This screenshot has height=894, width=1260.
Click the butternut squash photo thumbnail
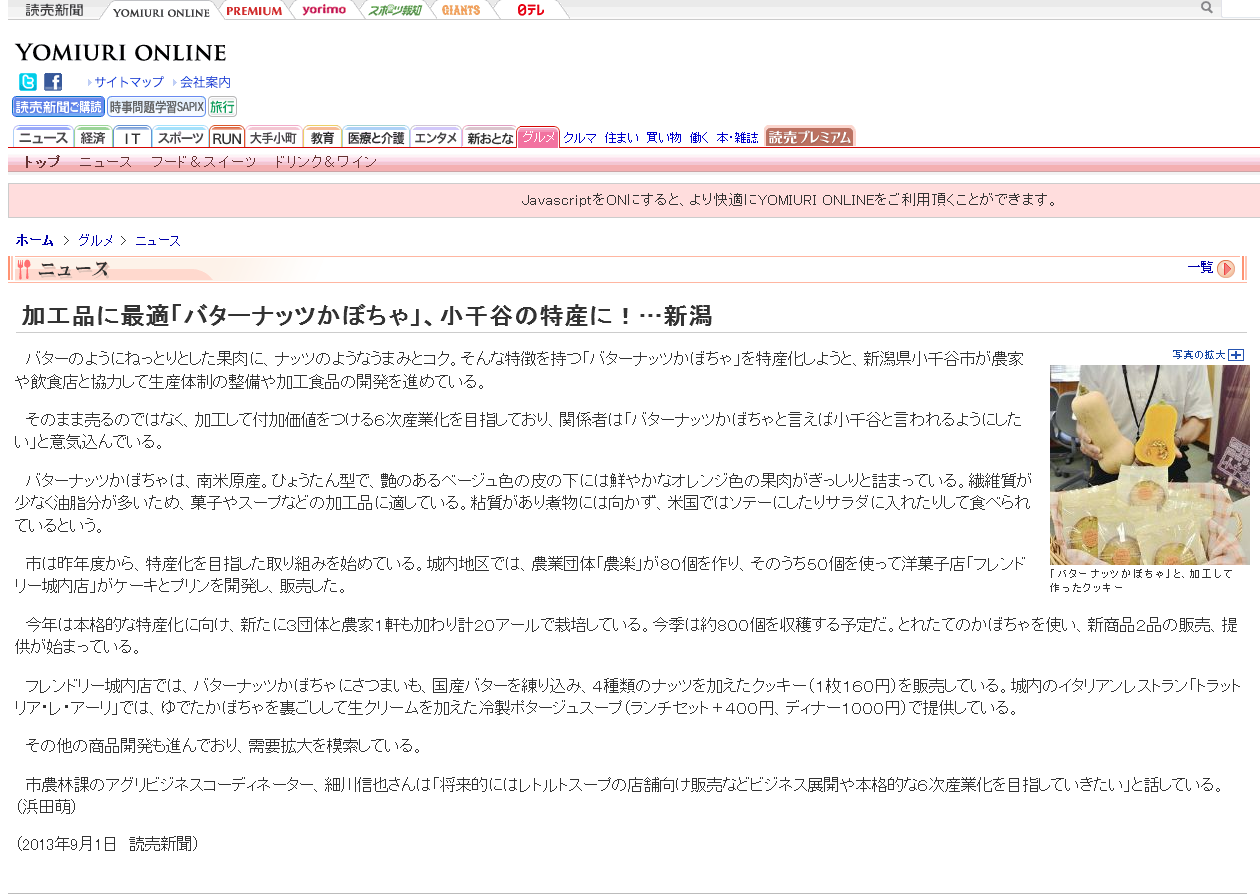point(1149,464)
